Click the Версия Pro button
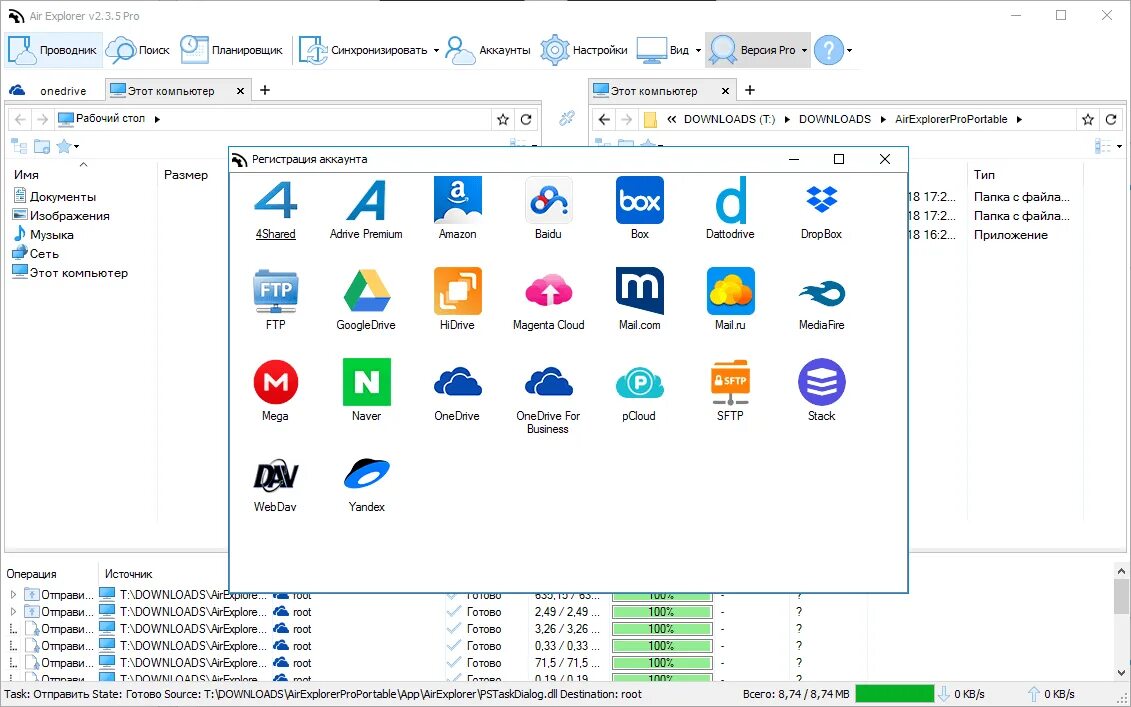 point(752,50)
